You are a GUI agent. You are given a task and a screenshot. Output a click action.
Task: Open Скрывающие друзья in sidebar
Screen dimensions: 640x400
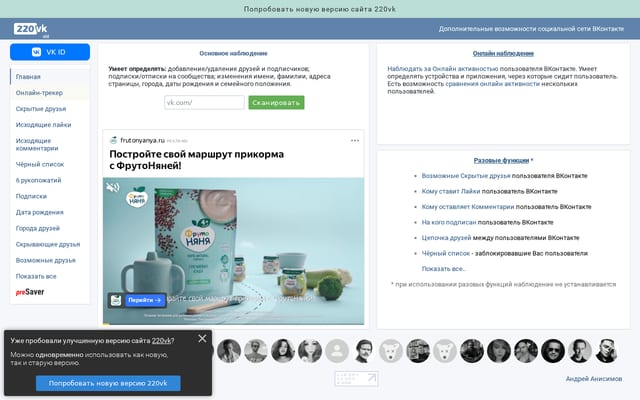(48, 244)
